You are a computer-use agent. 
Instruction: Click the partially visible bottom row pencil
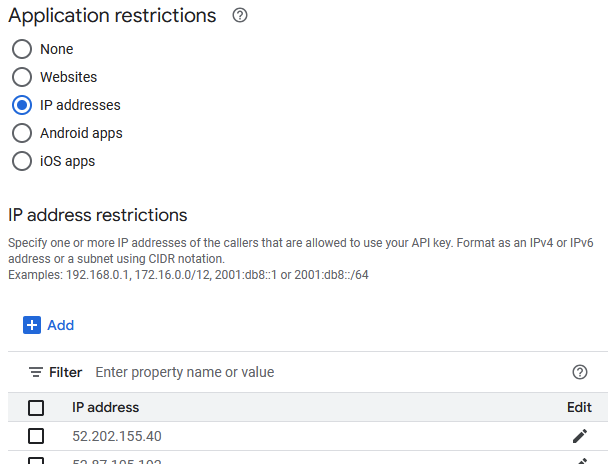tap(579, 461)
